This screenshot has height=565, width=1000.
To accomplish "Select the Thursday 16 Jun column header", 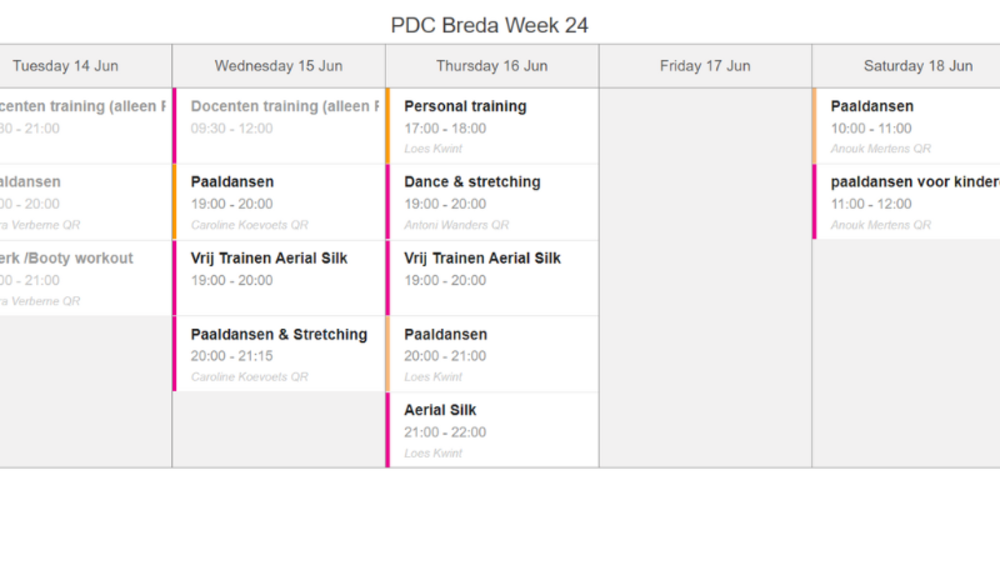I will pos(492,66).
